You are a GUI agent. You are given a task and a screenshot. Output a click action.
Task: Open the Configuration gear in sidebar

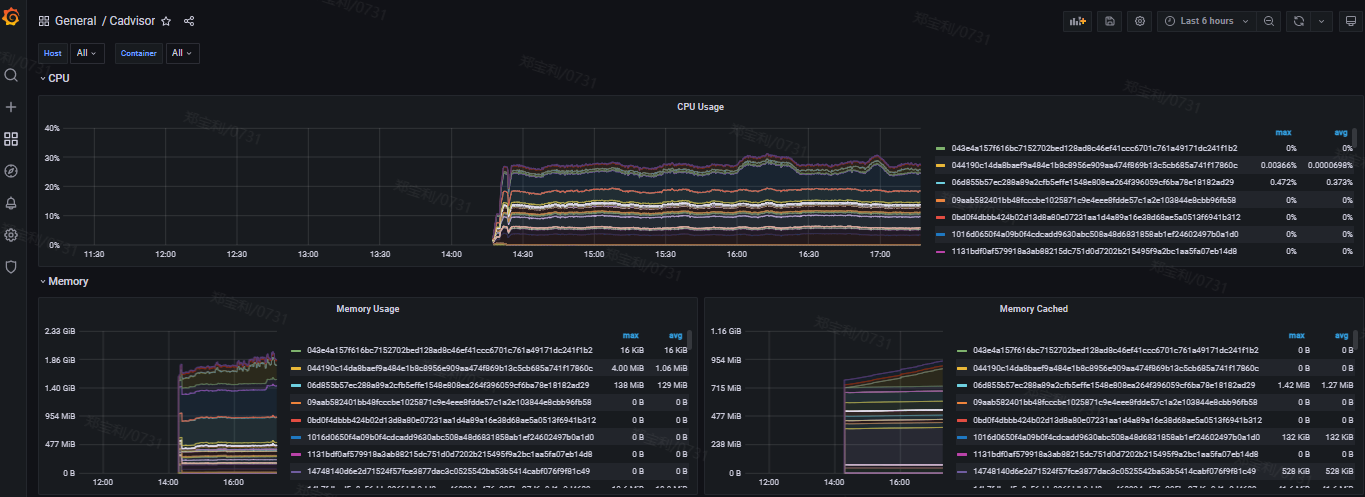[11, 235]
